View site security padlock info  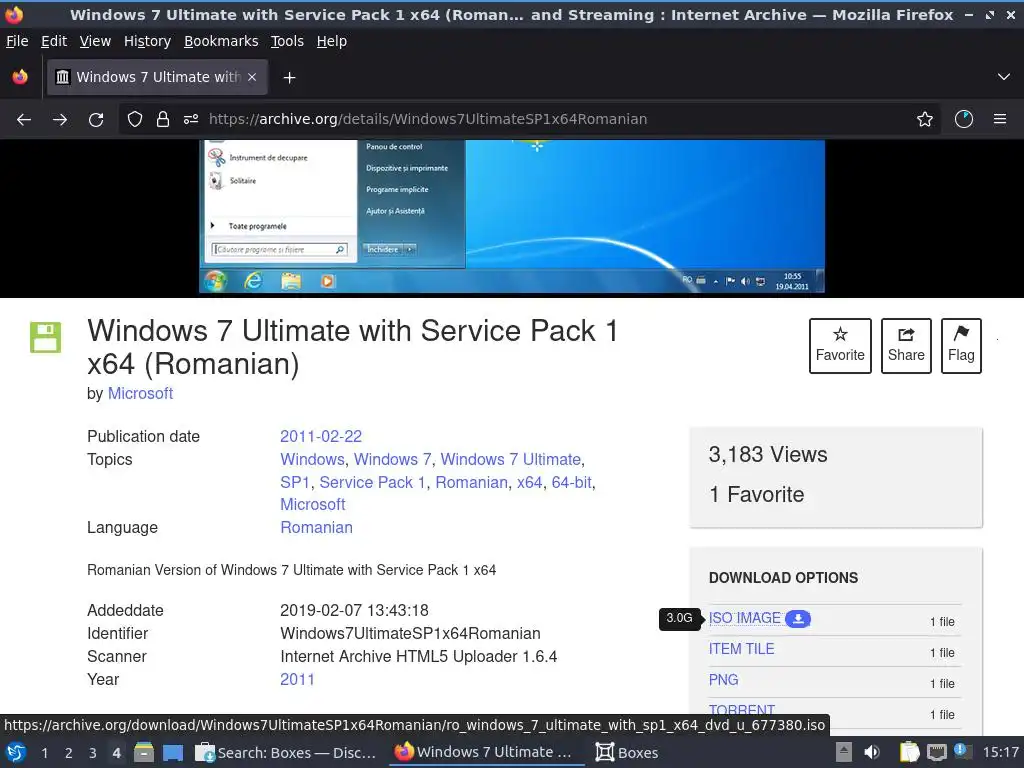pos(163,119)
